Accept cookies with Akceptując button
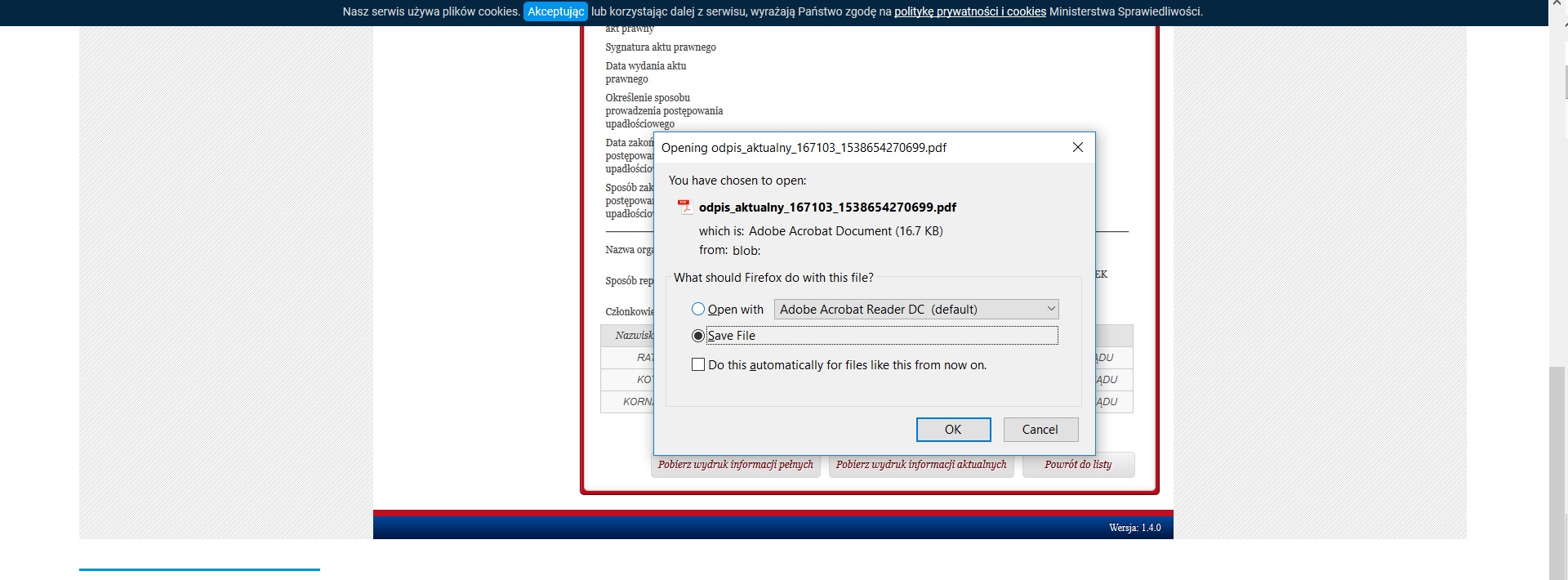Screen dimensions: 1568x580 click(x=555, y=11)
